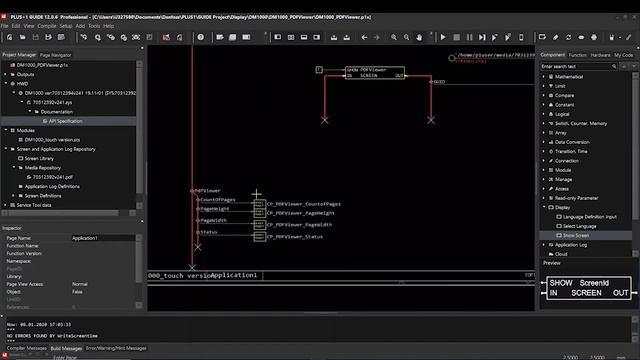Open the Tools menu
Screen dimensions: 640x360
tap(94, 26)
